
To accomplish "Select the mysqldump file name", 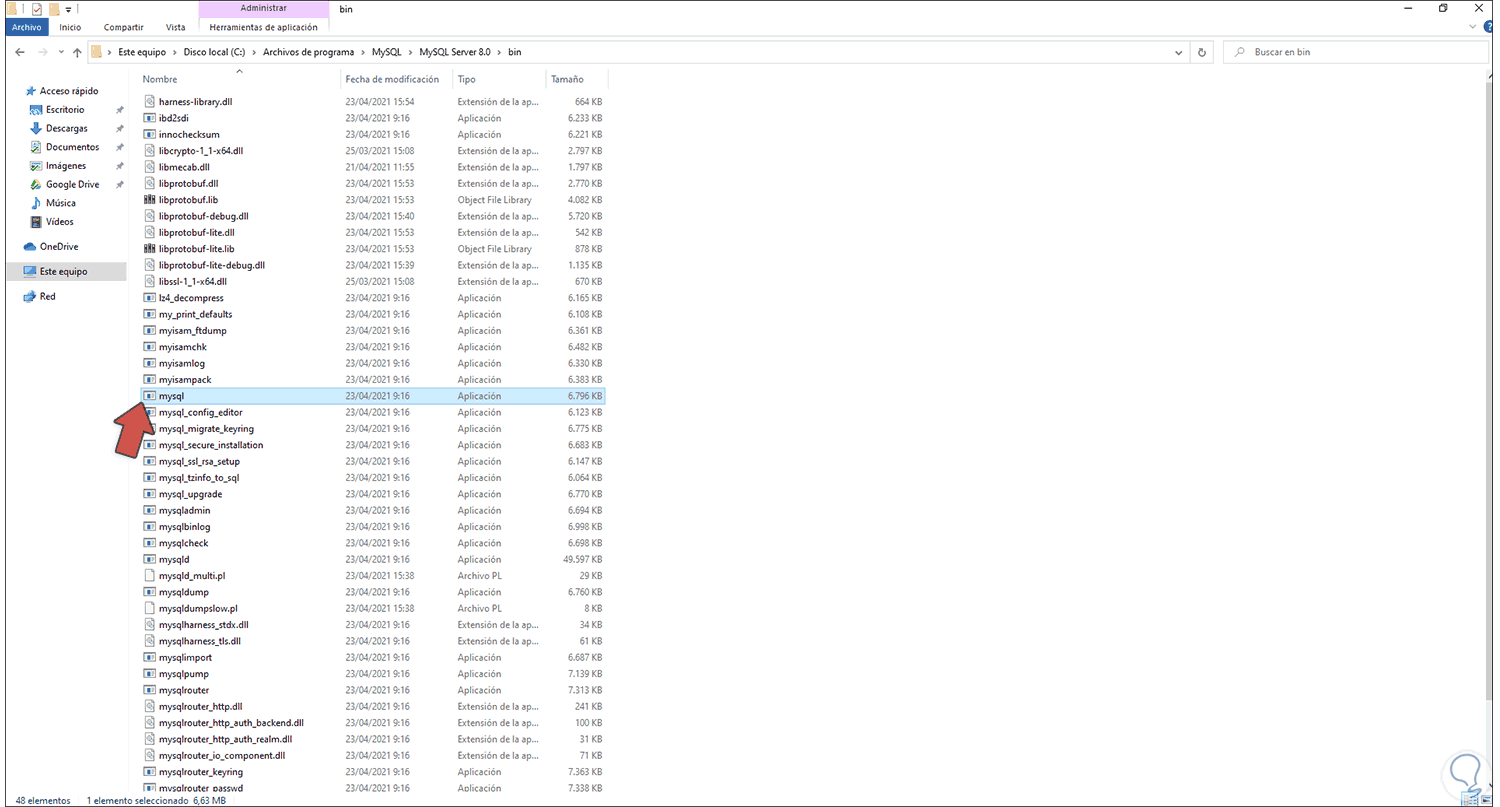I will coord(183,592).
